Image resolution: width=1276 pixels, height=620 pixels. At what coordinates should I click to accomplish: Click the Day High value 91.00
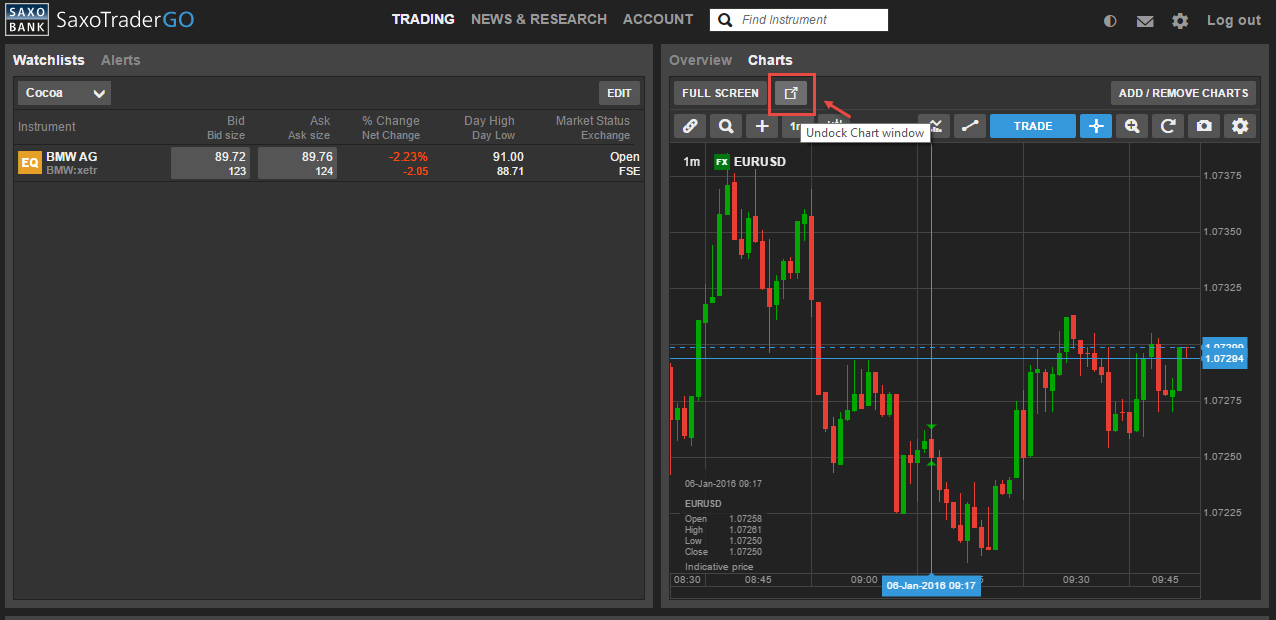(508, 157)
